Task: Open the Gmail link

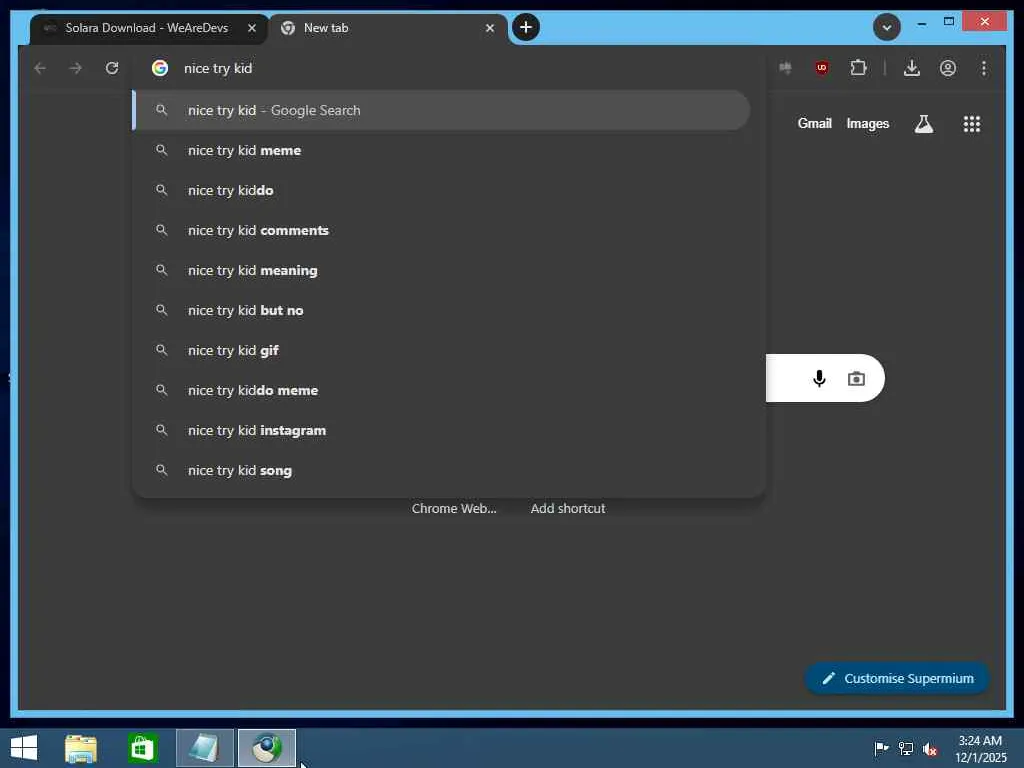Action: click(x=814, y=123)
